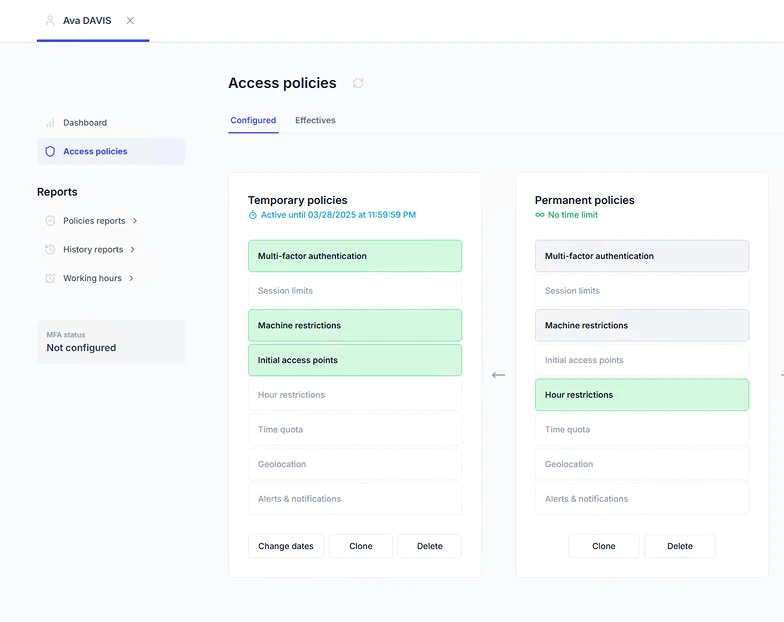Screen dimensions: 784x622
Task: Toggle permanent Hour restrictions policy
Action: (642, 395)
